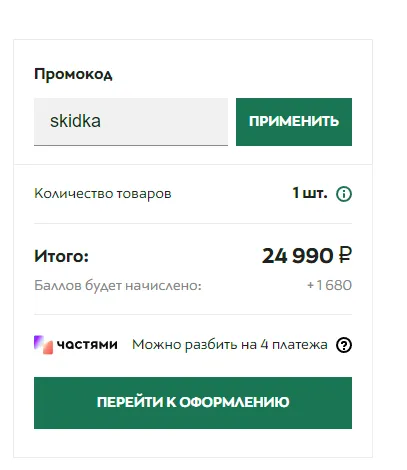The width and height of the screenshot is (407, 470).
Task: Click the ruble symbol in the total
Action: click(345, 255)
